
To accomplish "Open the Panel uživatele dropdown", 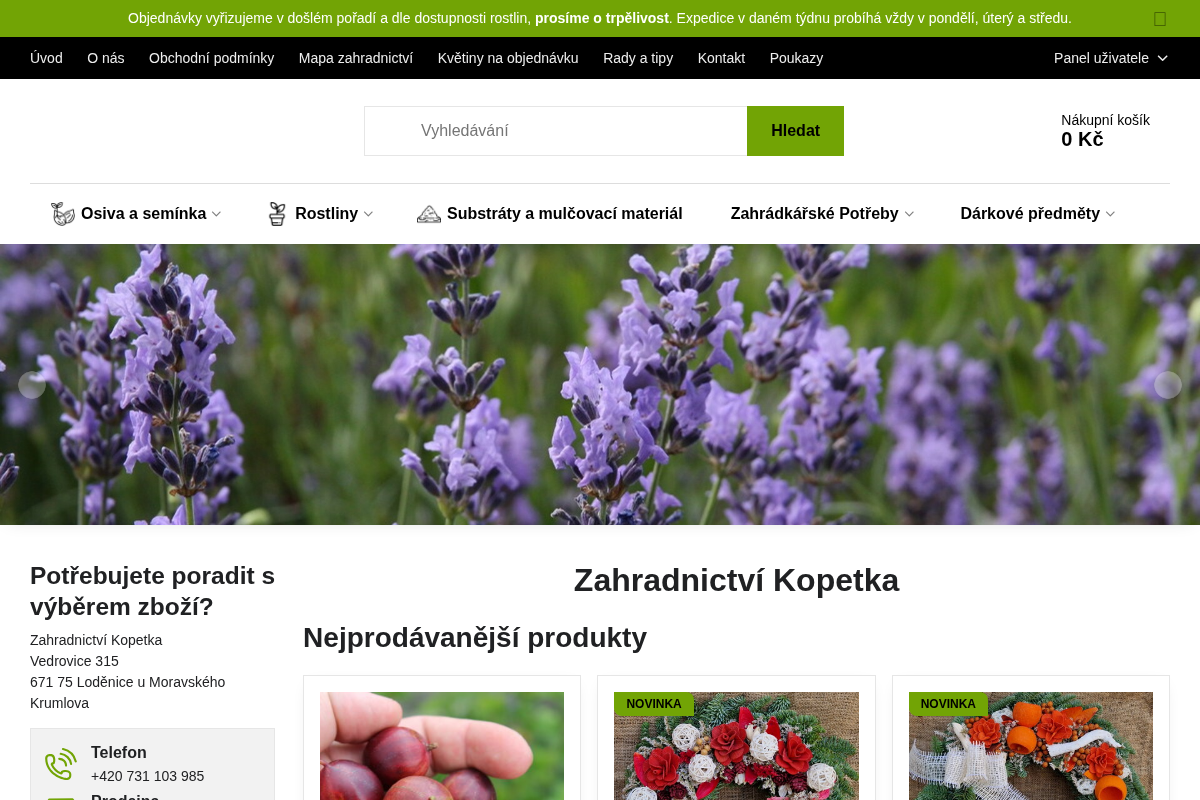I will coord(1111,58).
